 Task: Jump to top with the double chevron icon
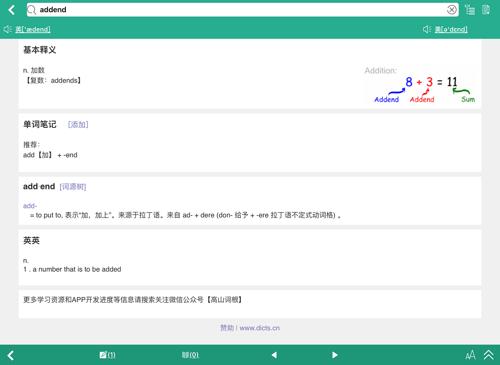click(x=489, y=355)
